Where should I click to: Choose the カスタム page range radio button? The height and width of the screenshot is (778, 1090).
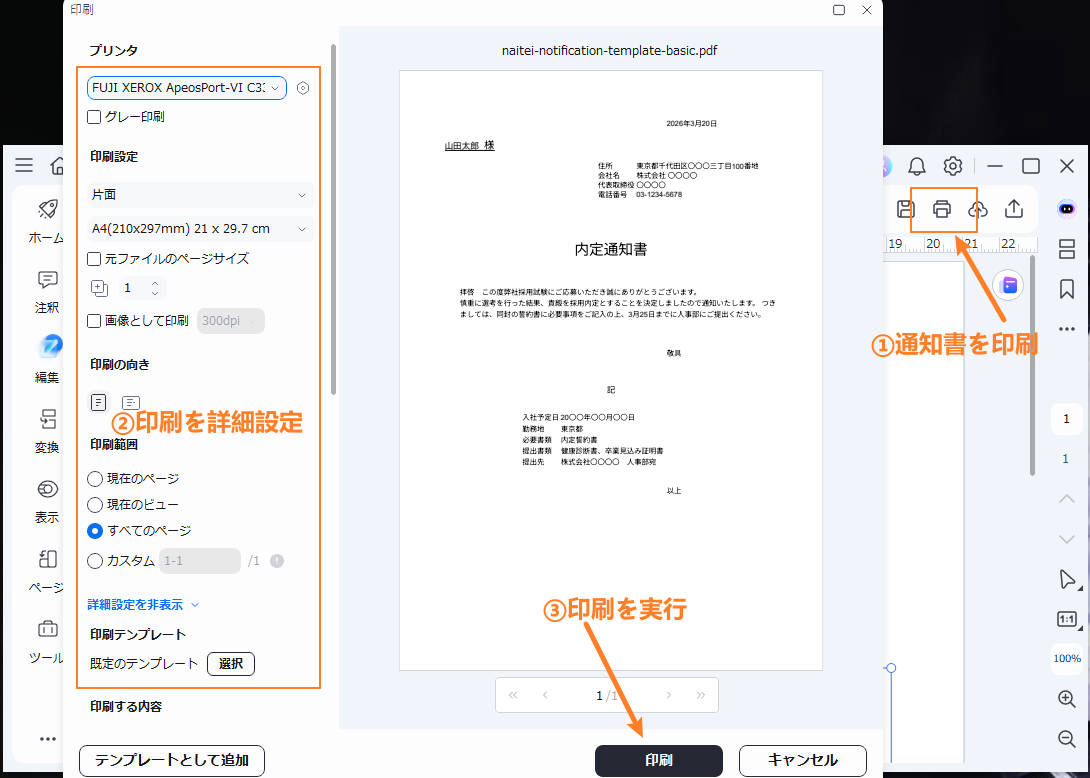(x=96, y=561)
